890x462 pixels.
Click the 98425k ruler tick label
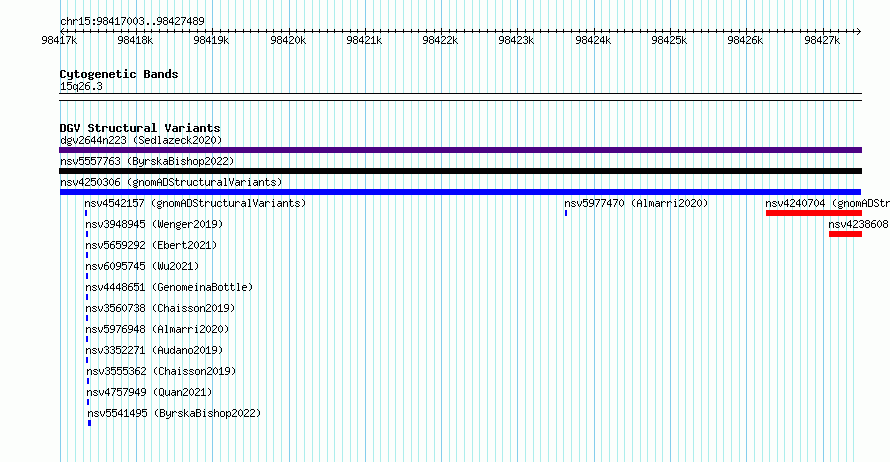(x=669, y=40)
